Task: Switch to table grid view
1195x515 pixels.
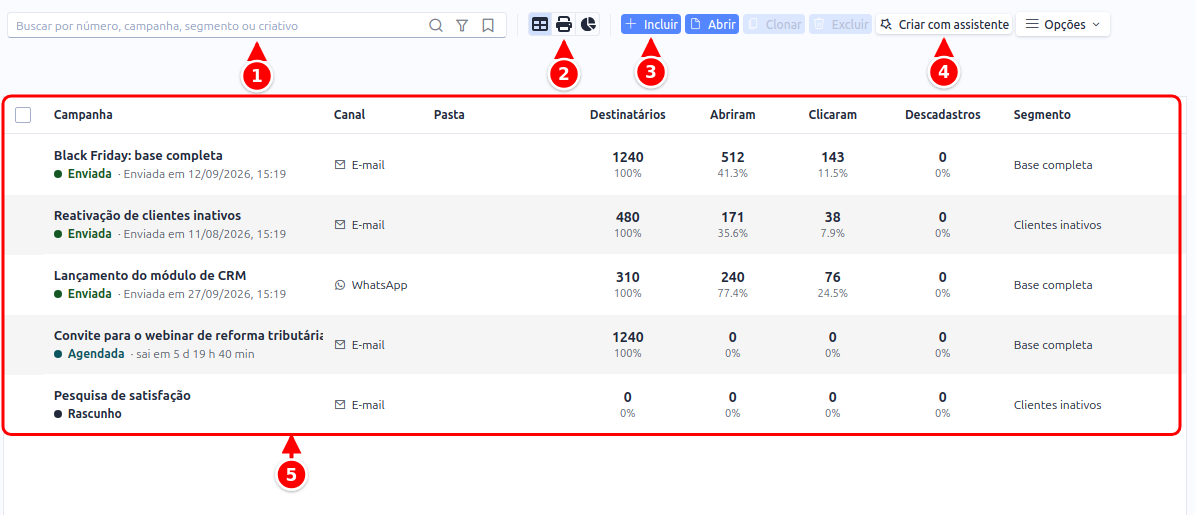Action: [540, 24]
